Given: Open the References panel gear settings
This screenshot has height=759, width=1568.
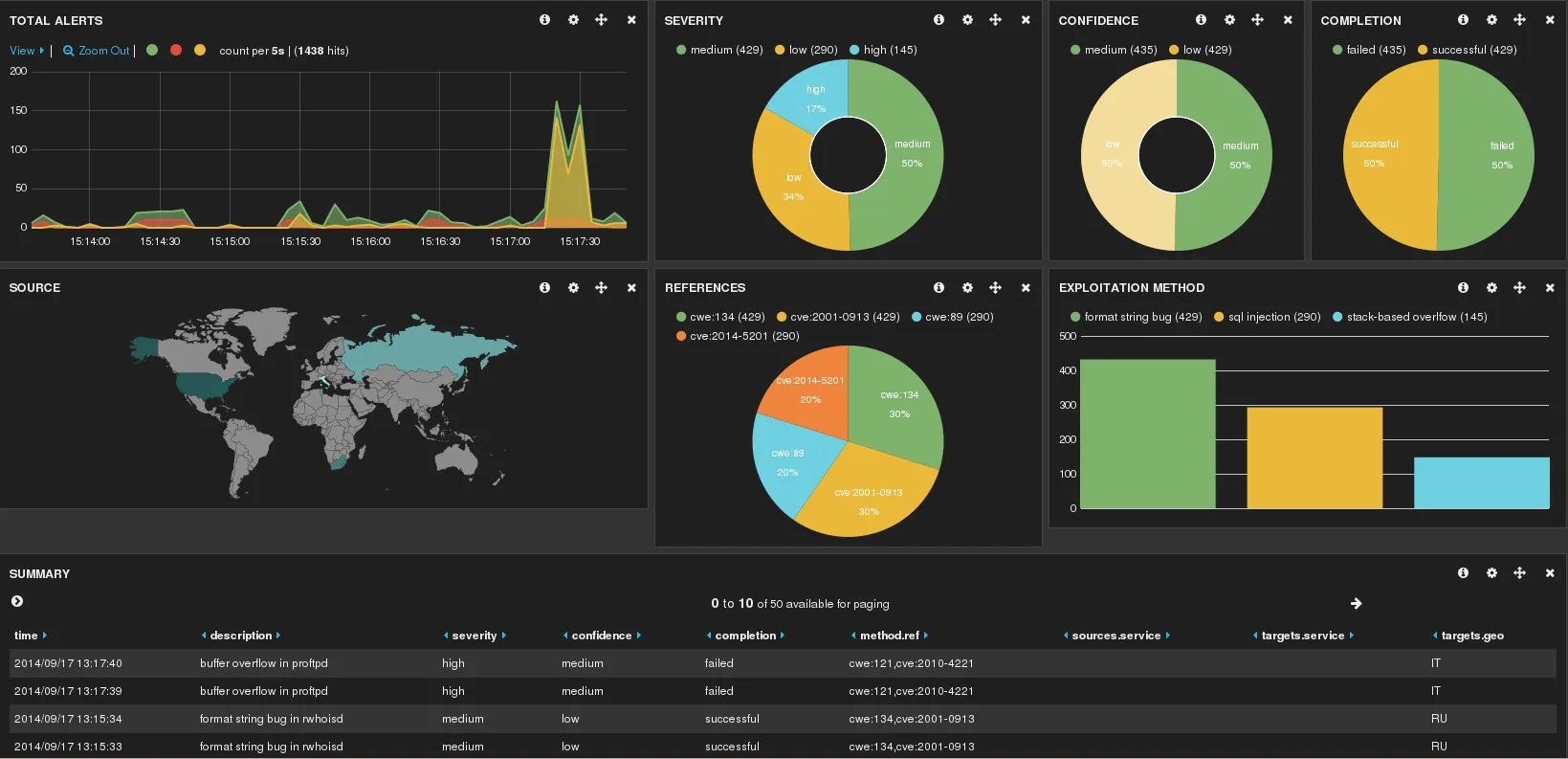Looking at the screenshot, I should (x=967, y=287).
